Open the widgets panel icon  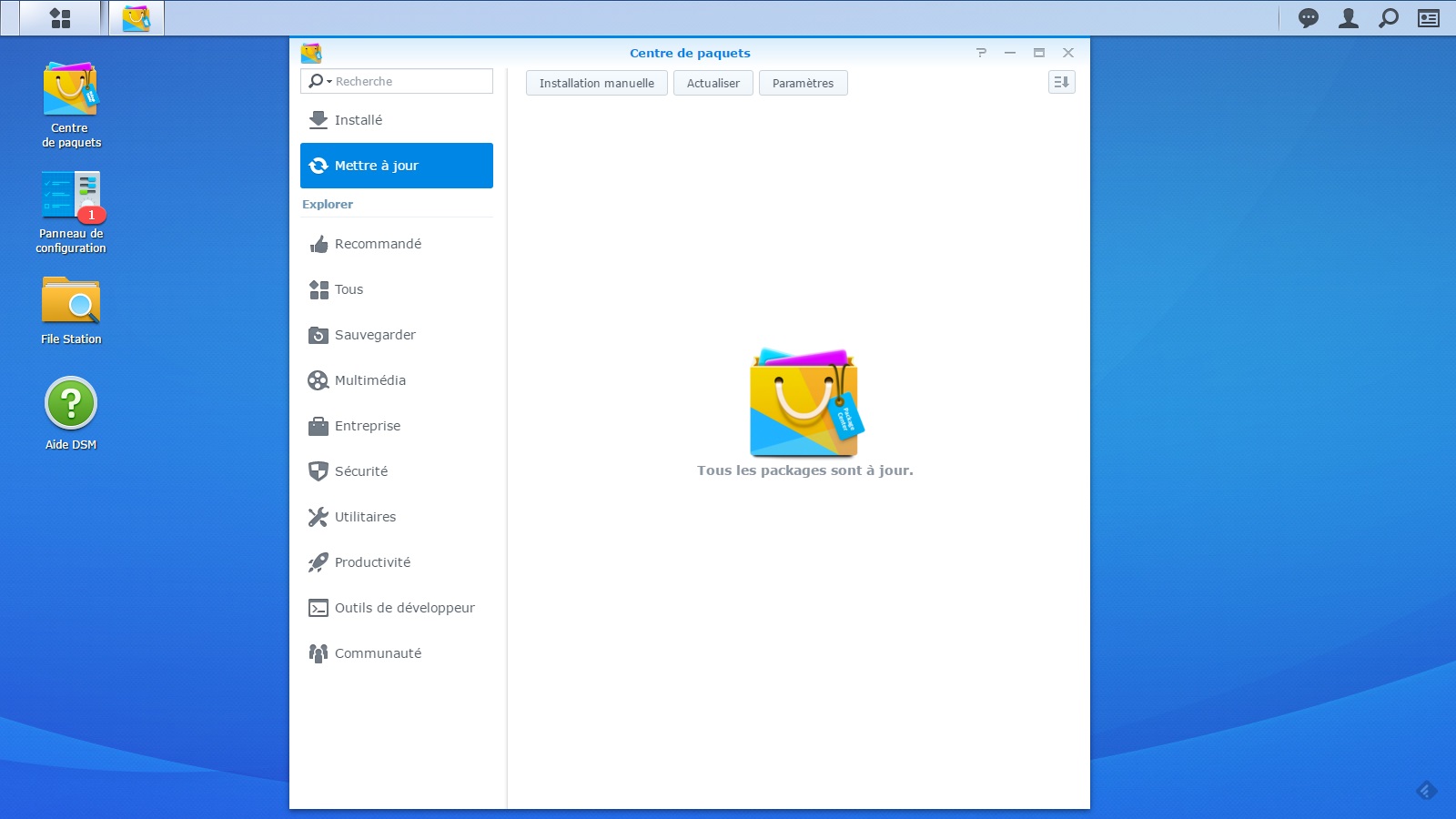1428,18
